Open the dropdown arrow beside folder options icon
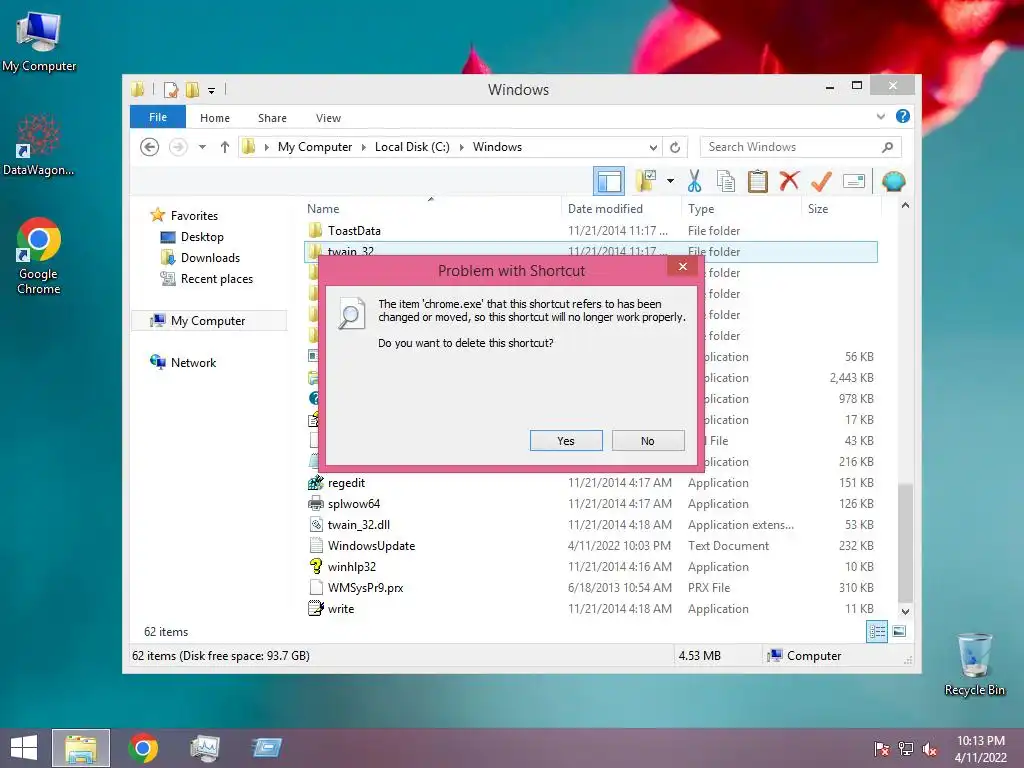Image resolution: width=1024 pixels, height=768 pixels. coord(670,181)
